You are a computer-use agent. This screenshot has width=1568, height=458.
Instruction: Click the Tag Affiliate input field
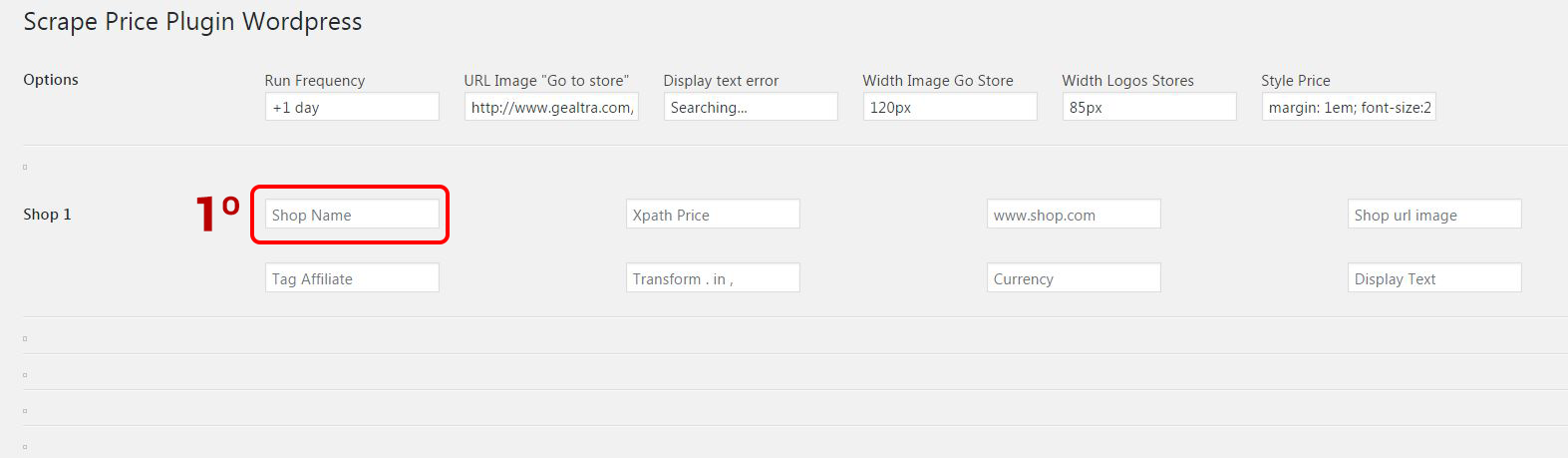tap(351, 278)
